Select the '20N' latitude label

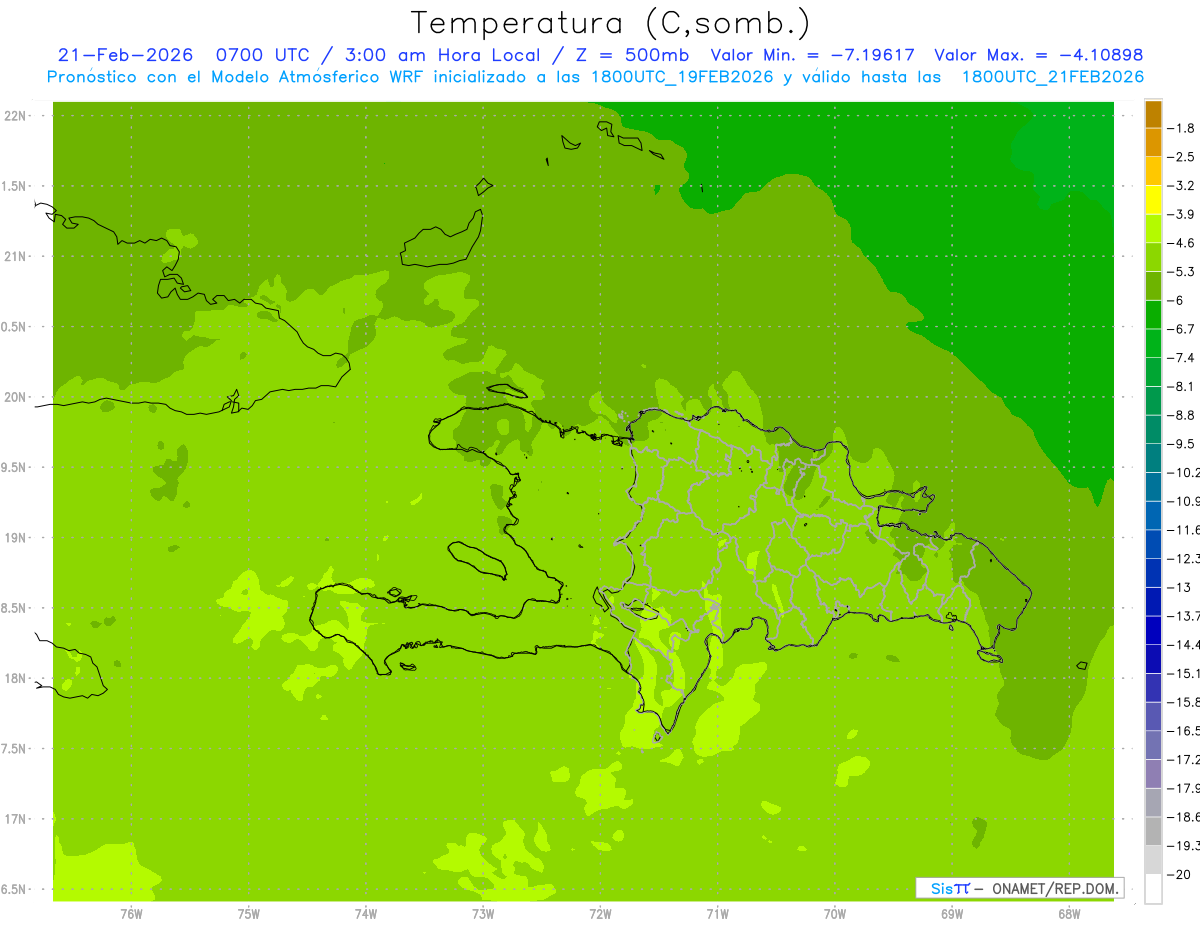pos(17,397)
